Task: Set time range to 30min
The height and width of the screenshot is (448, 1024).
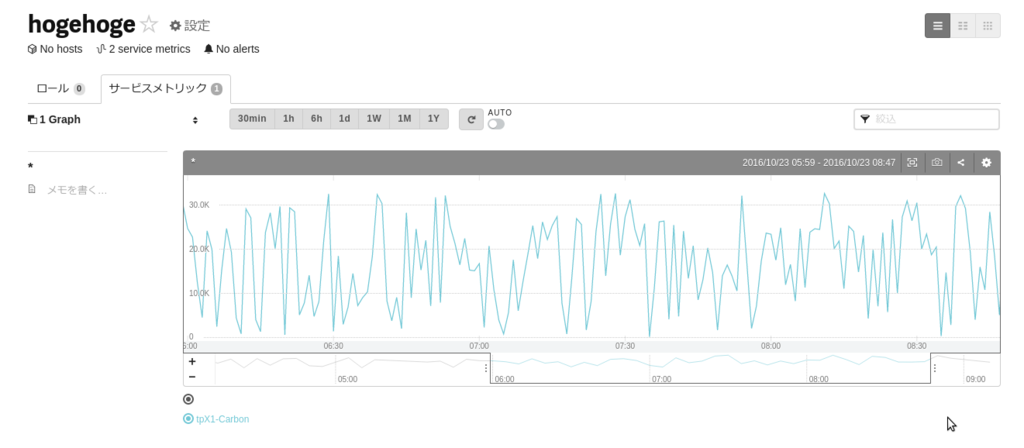Action: pyautogui.click(x=252, y=119)
